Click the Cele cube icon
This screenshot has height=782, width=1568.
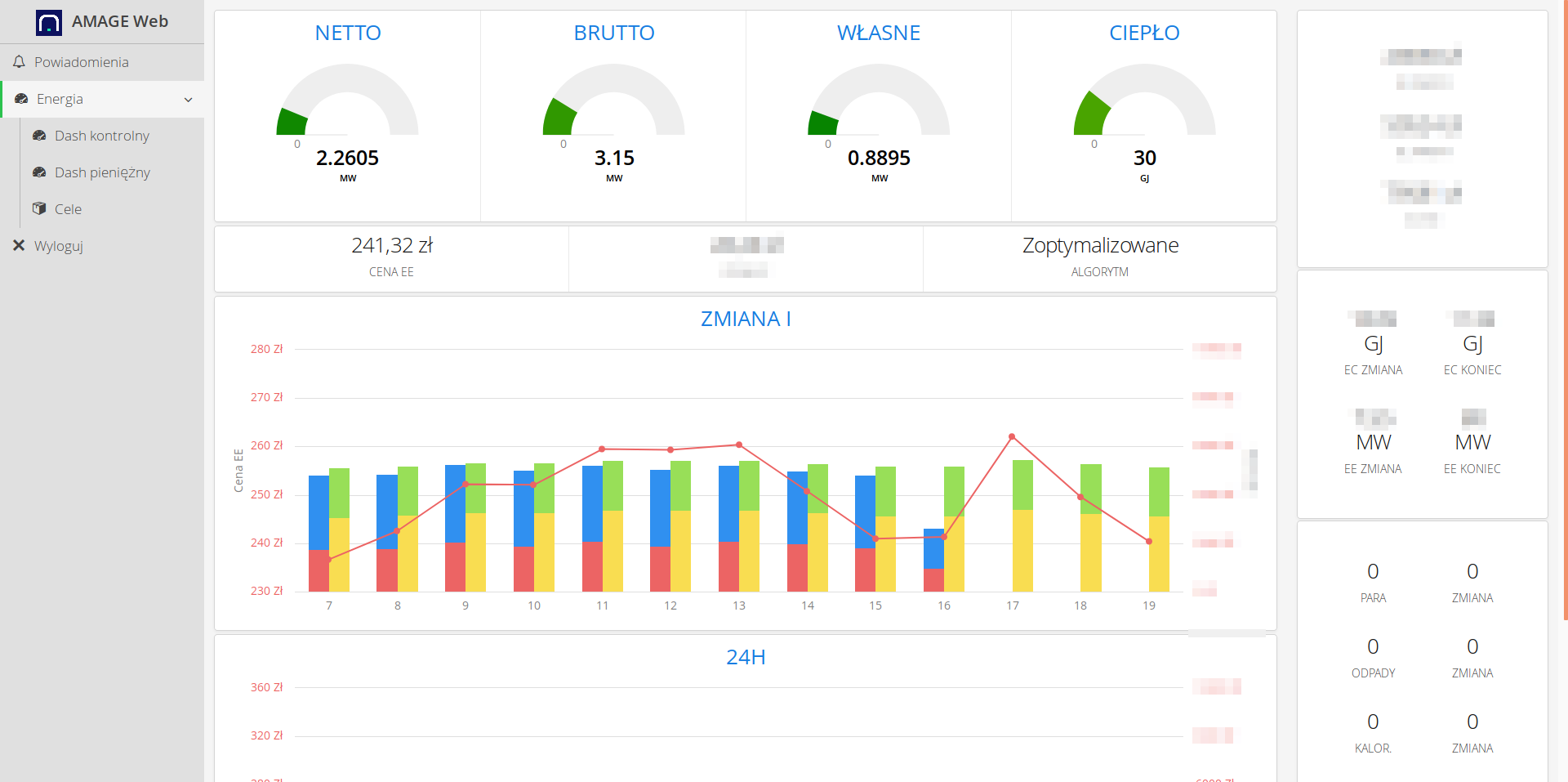tap(39, 208)
